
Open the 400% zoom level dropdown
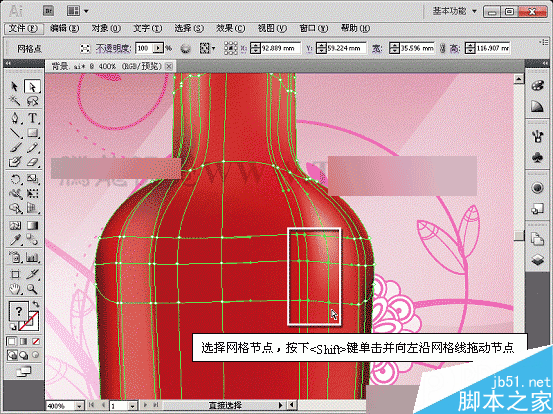click(79, 406)
